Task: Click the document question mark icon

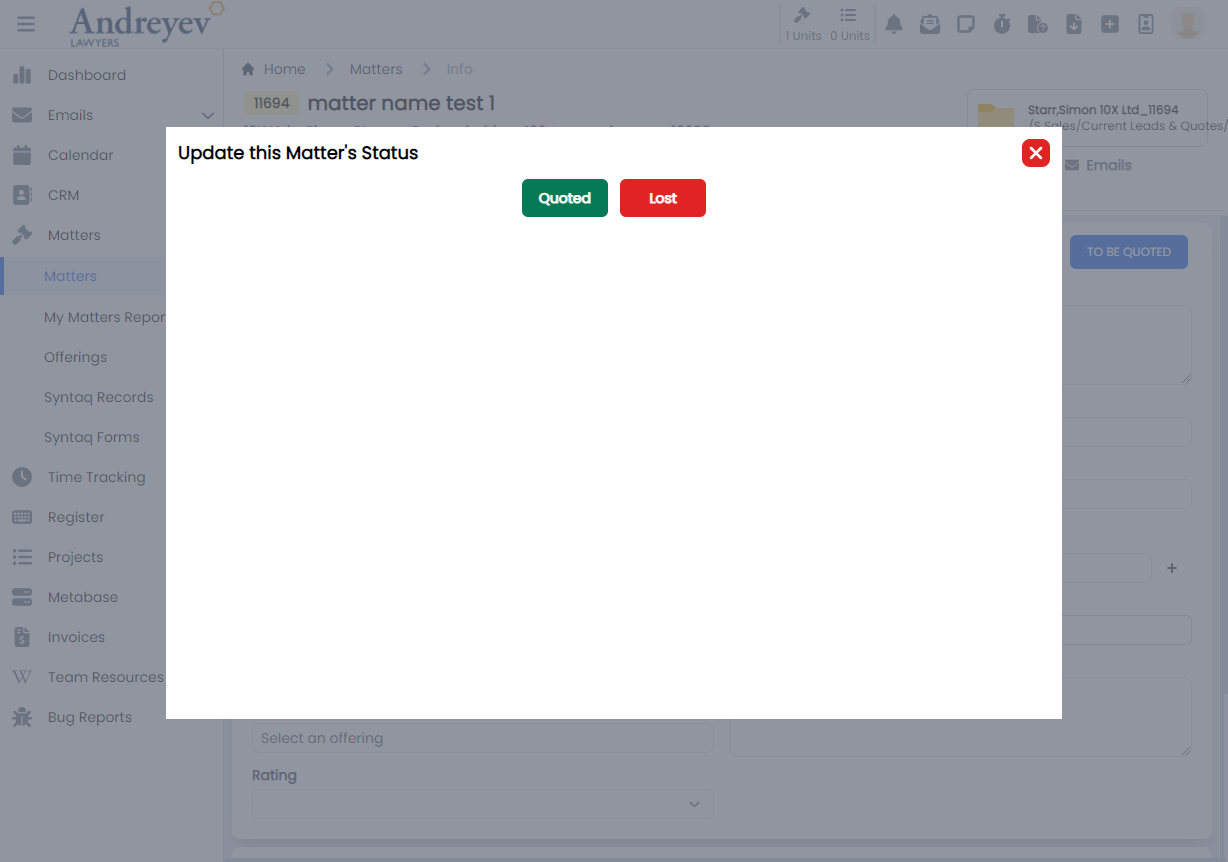Action: click(1038, 24)
